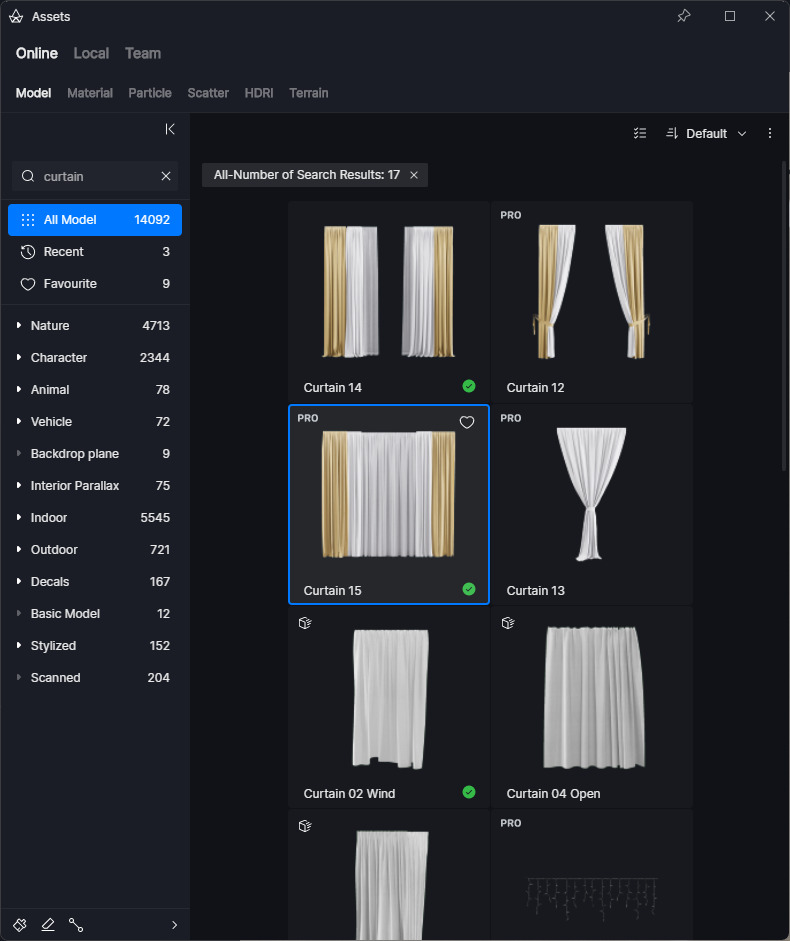Screen dimensions: 790x941
Task: Collapse the left category sidebar
Action: [170, 129]
